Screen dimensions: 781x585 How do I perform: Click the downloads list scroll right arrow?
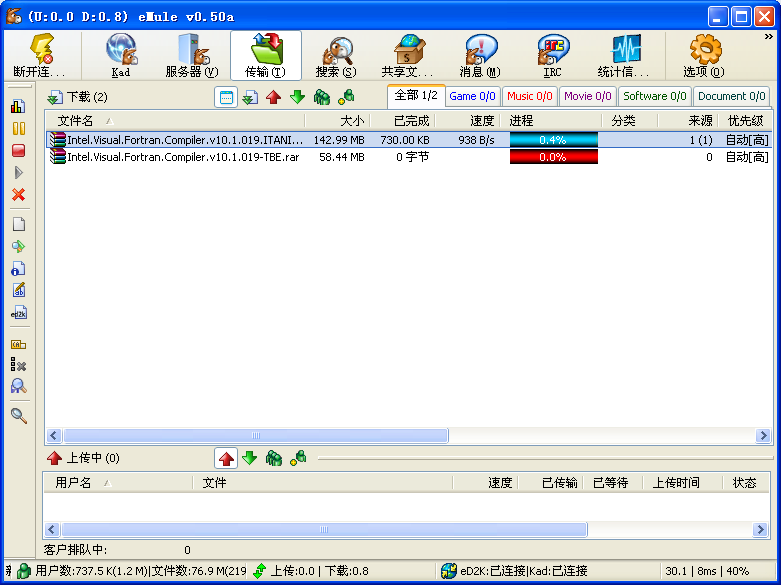click(x=763, y=436)
